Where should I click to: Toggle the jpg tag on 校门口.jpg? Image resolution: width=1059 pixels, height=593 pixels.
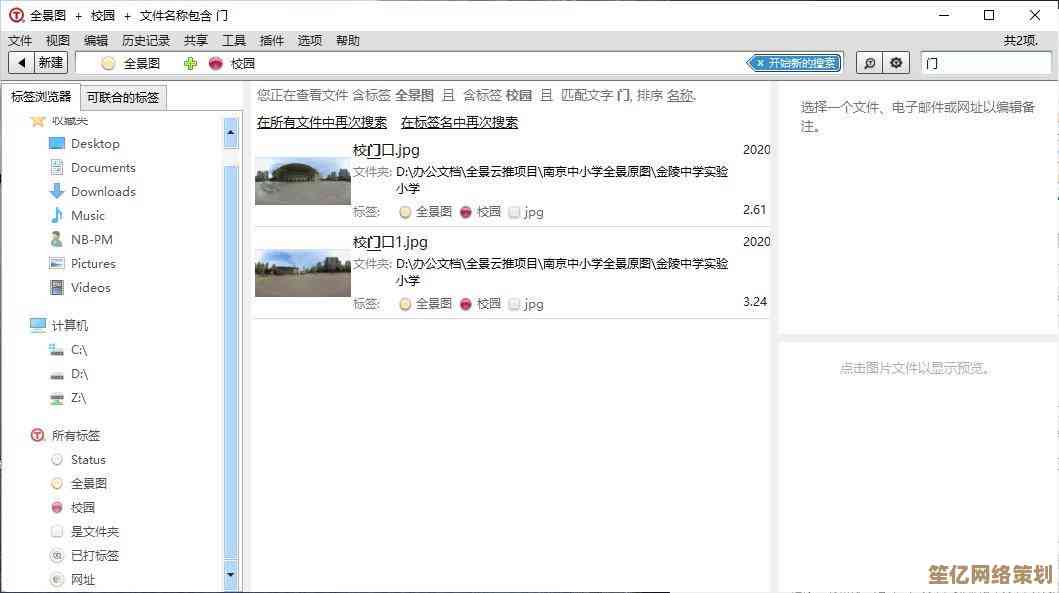click(515, 212)
